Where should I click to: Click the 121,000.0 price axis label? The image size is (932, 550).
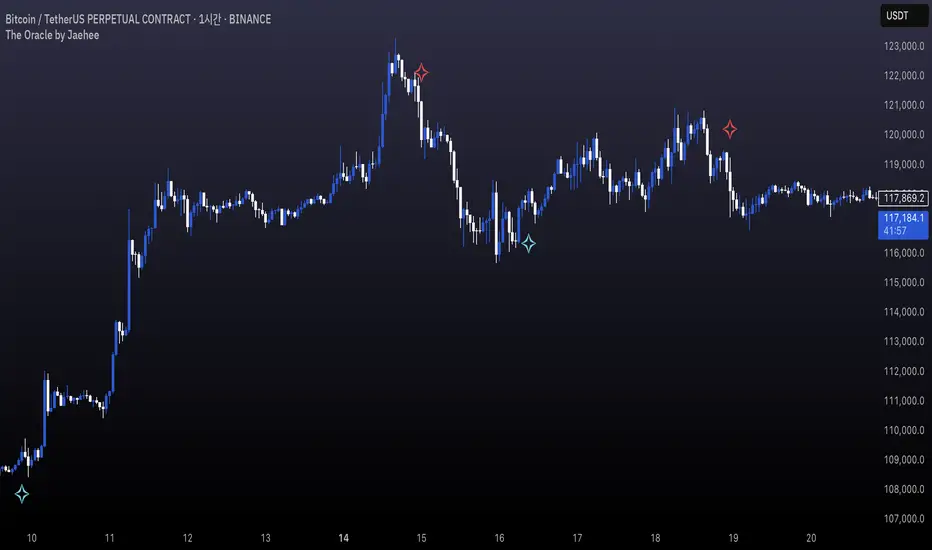(904, 105)
